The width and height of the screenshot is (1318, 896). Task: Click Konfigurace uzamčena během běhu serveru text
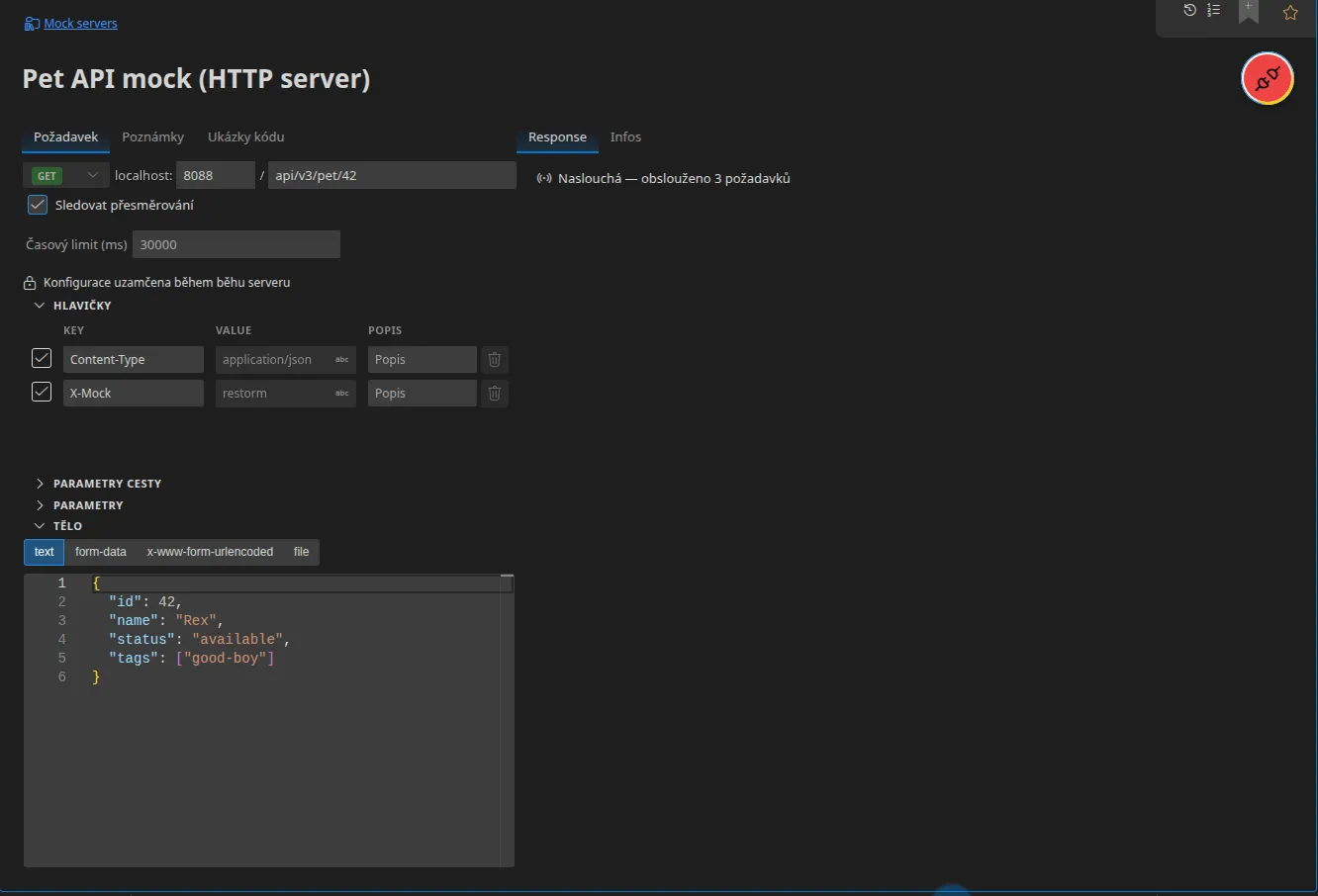coord(166,283)
